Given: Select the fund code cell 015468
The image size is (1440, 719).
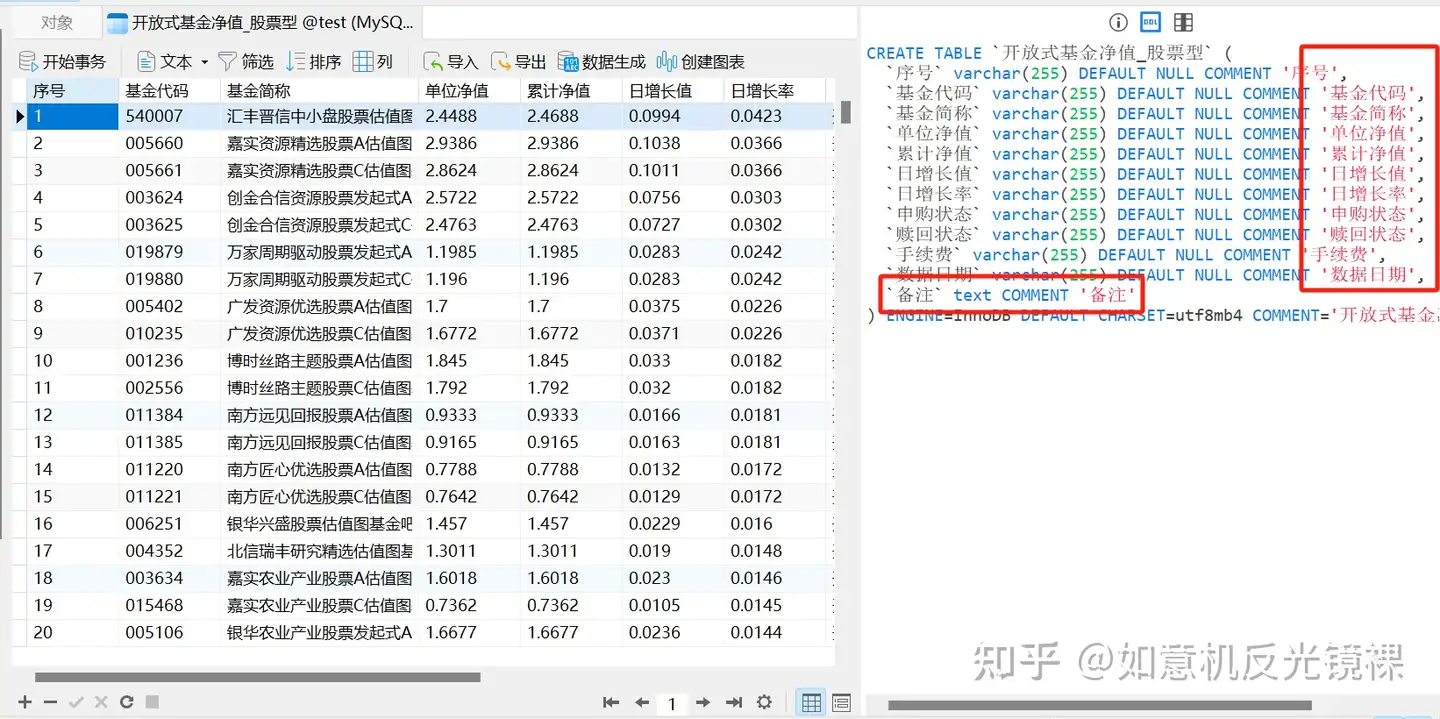Looking at the screenshot, I should pos(169,605).
